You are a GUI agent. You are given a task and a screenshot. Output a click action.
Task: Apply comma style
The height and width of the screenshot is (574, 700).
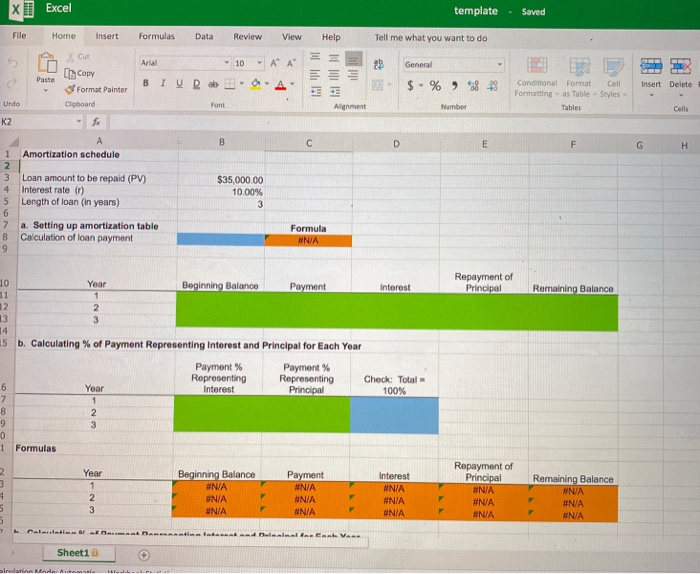click(454, 85)
